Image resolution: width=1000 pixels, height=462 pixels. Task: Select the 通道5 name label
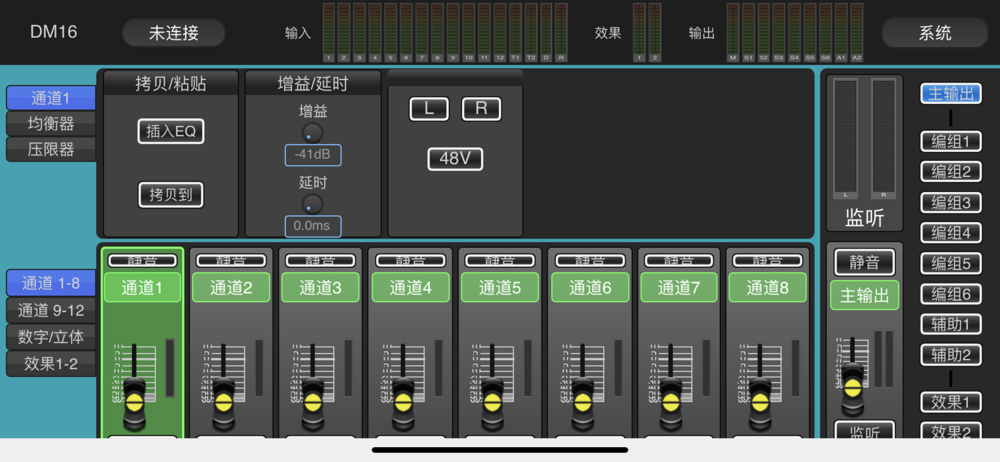pos(500,288)
